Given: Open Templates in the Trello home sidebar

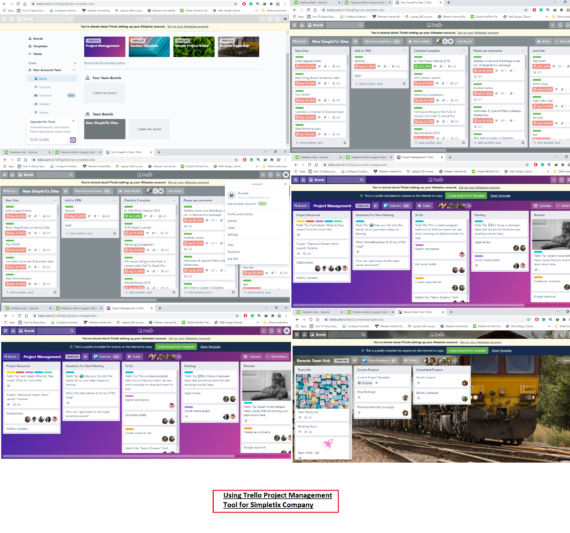Looking at the screenshot, I should tap(38, 46).
